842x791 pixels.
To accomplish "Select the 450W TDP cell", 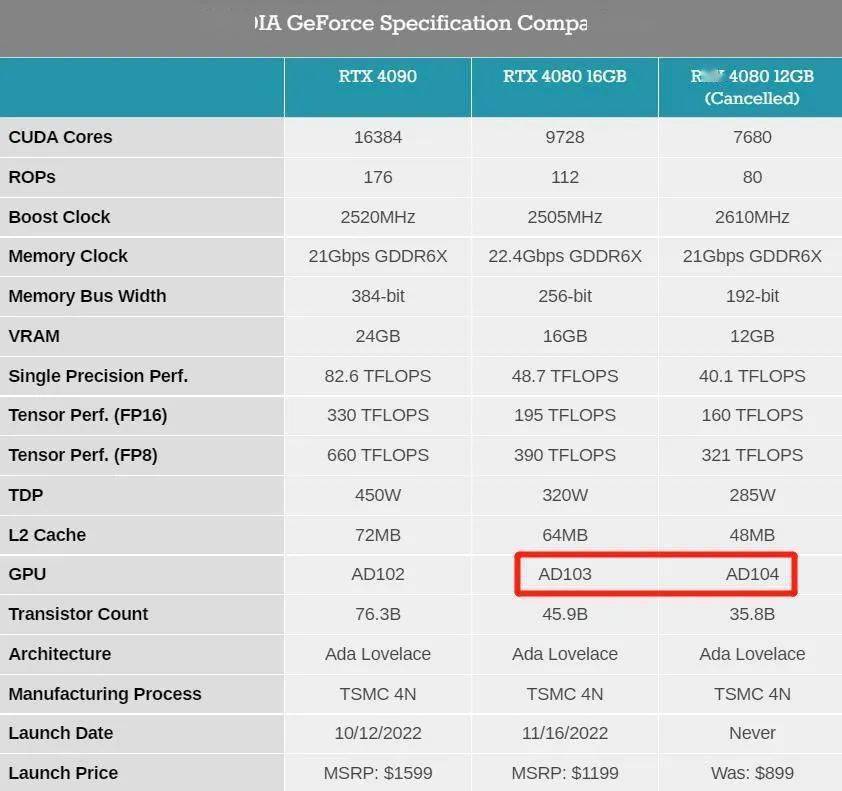I will (x=377, y=495).
